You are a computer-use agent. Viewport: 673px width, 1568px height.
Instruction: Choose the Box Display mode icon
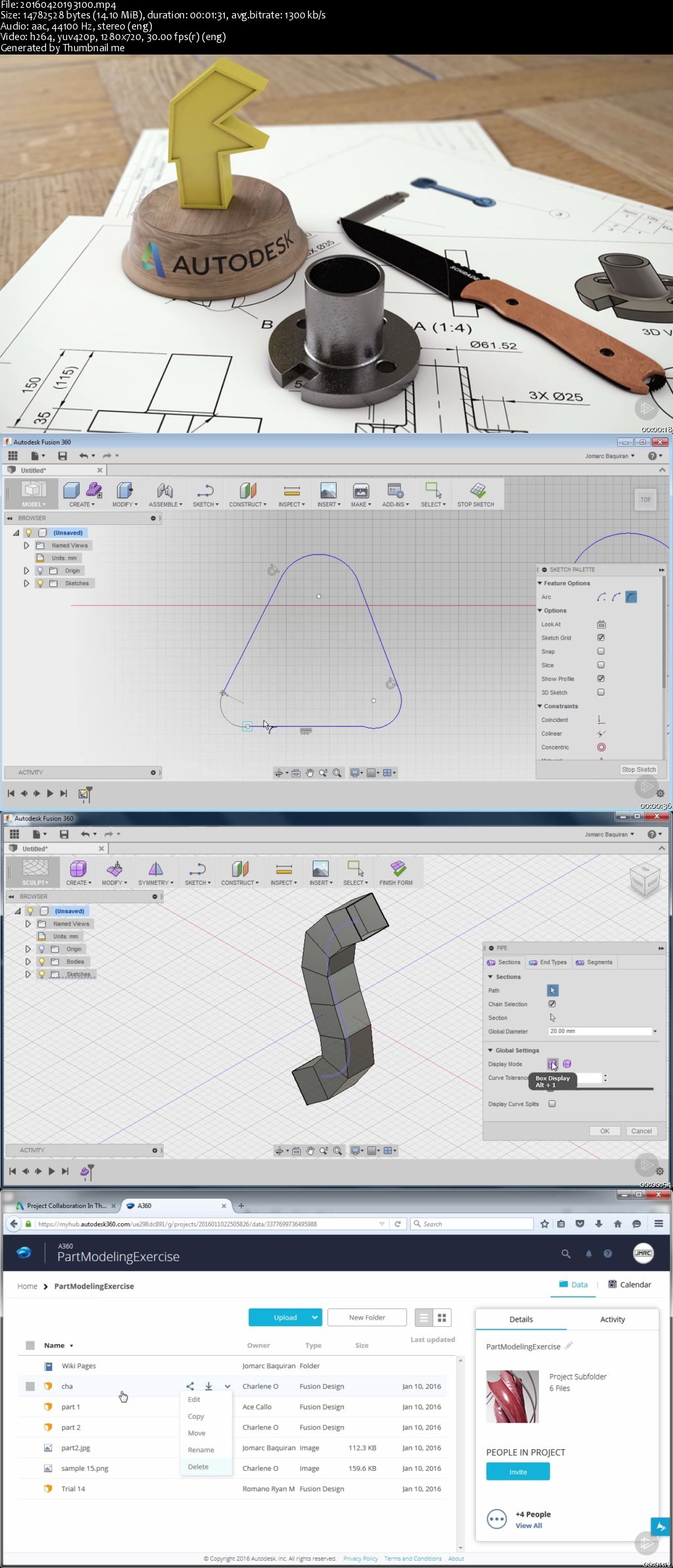point(553,1064)
